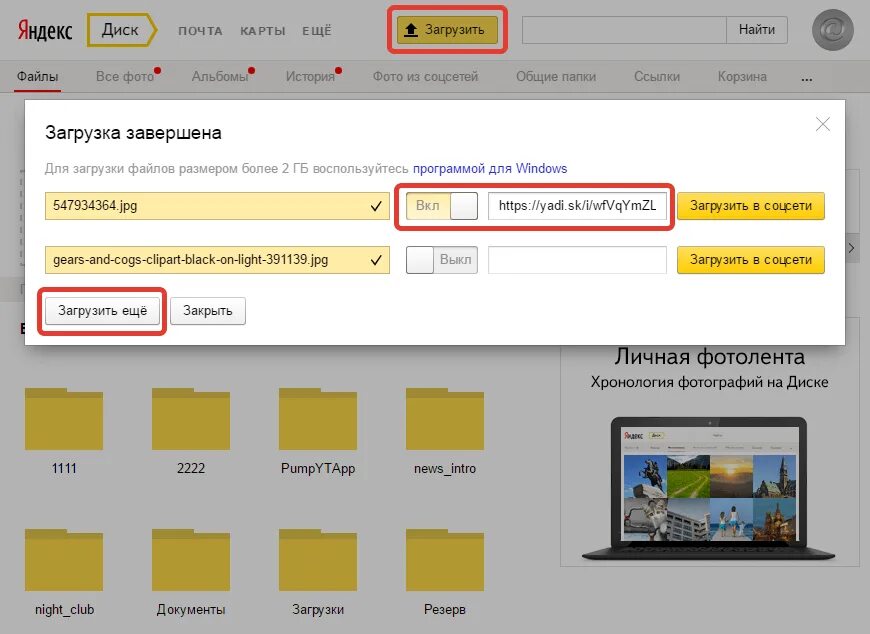Click the Яндекс logo
The image size is (870, 634).
click(44, 30)
